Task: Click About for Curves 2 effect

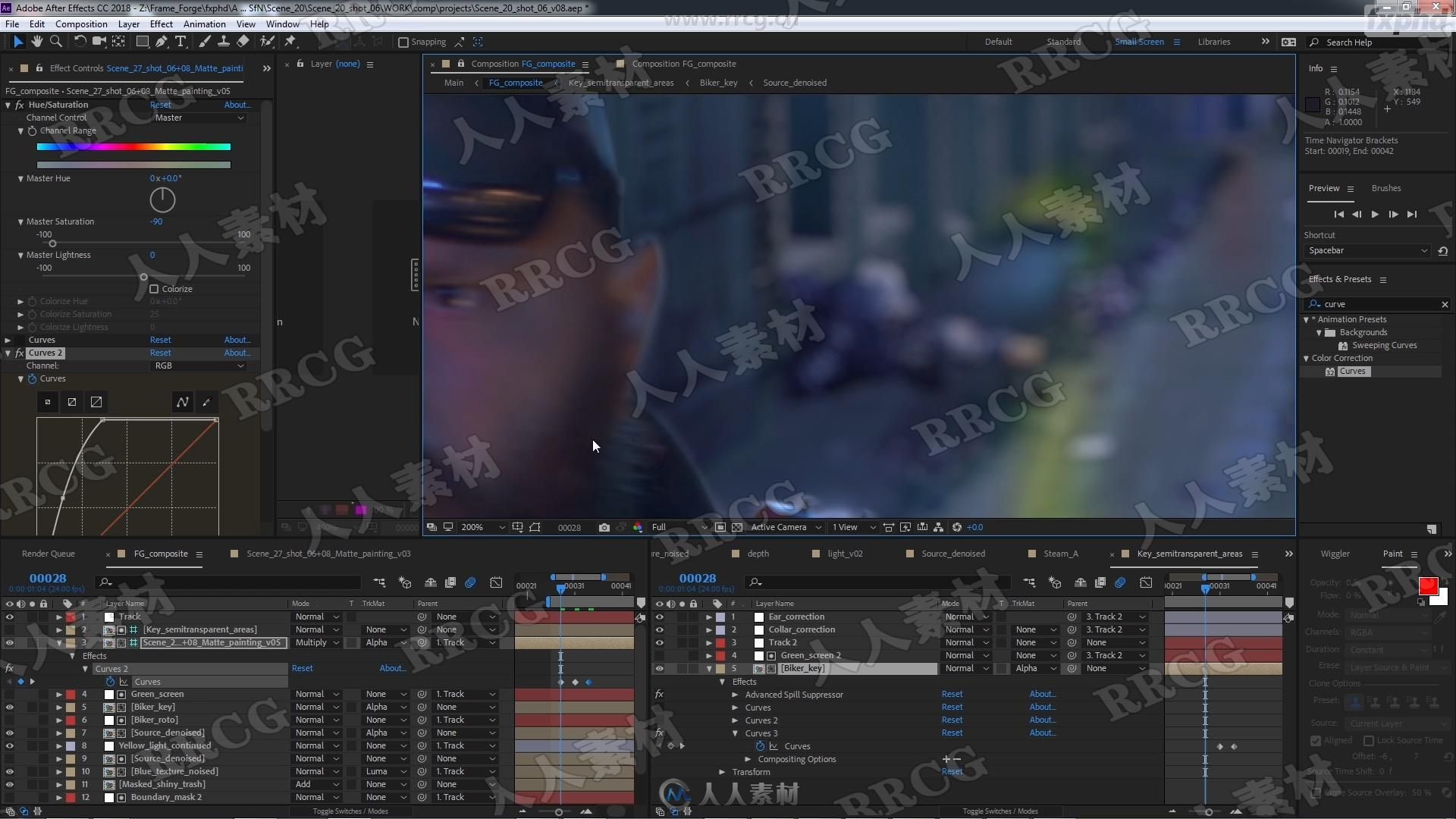Action: coord(237,353)
